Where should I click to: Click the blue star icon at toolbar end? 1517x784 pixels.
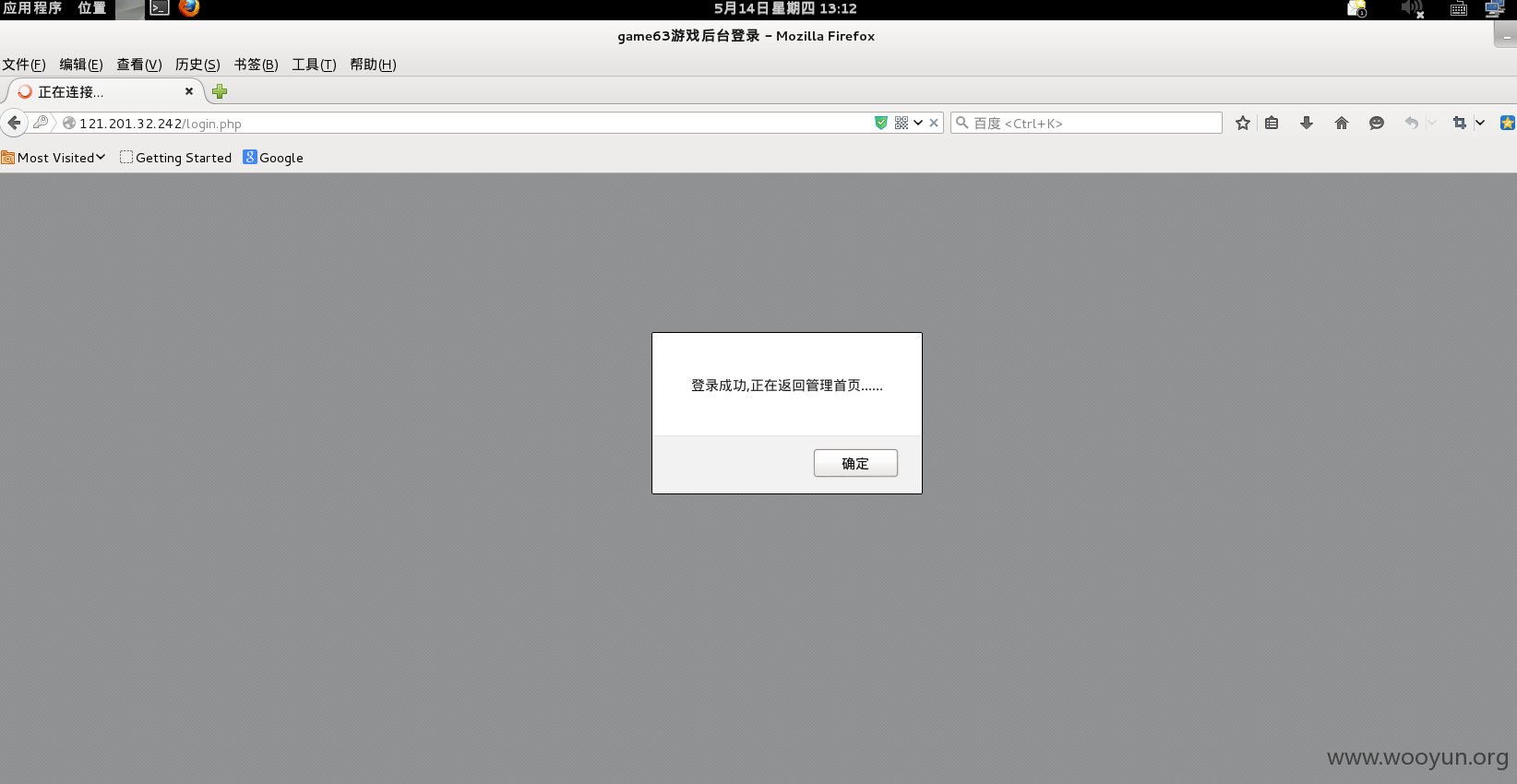[x=1508, y=123]
